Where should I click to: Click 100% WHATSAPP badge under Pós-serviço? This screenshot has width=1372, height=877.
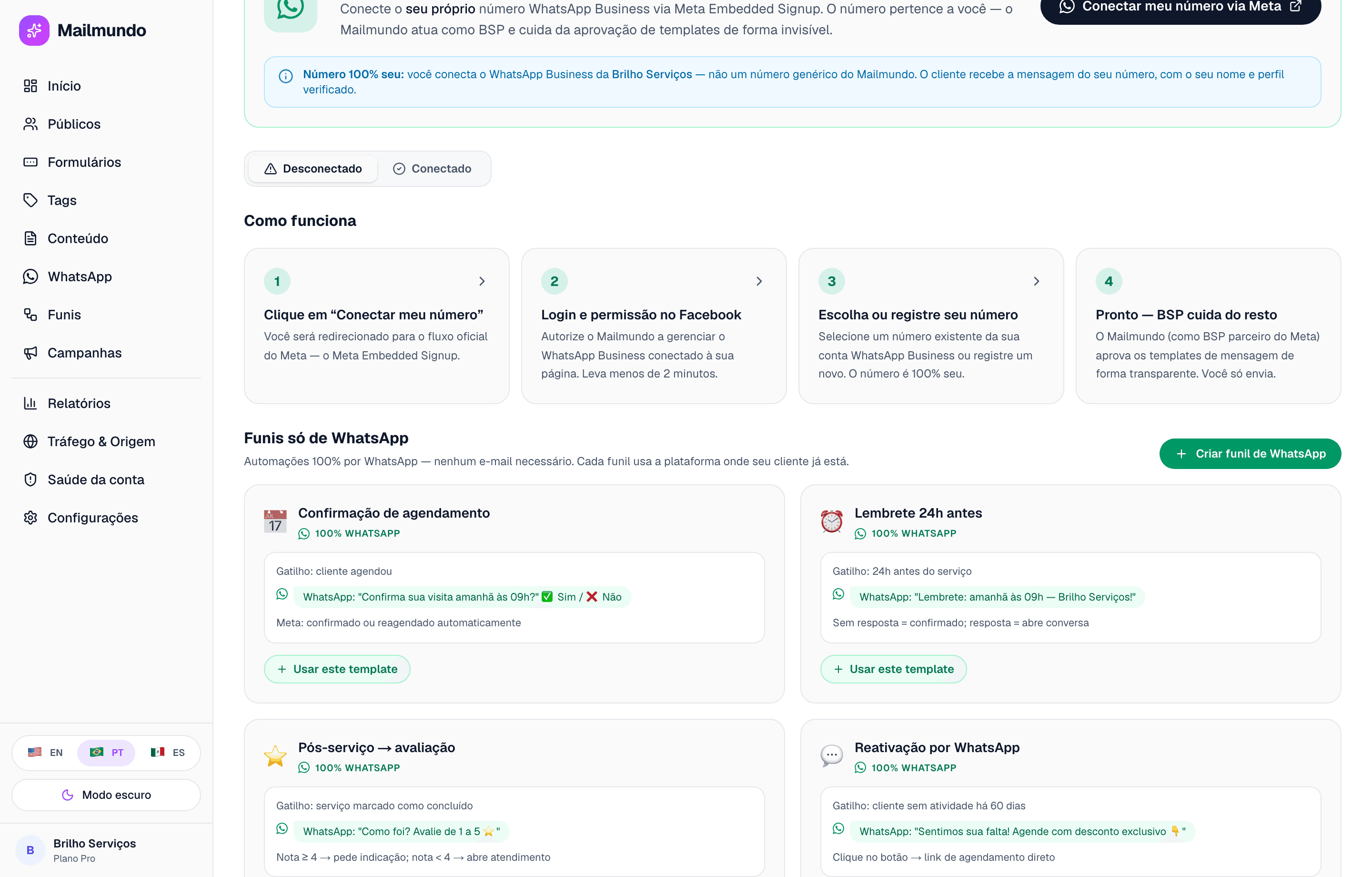tap(349, 768)
